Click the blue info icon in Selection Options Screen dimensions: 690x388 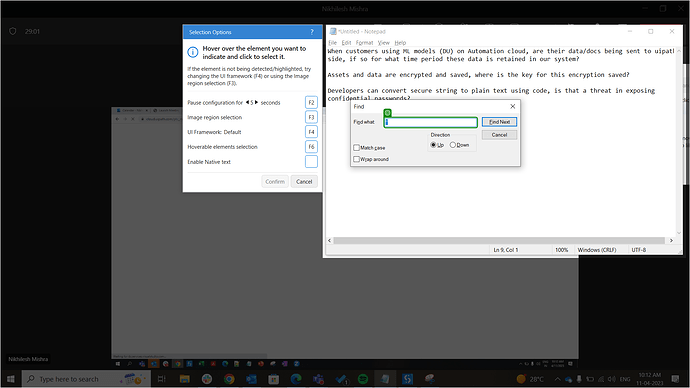coord(193,52)
